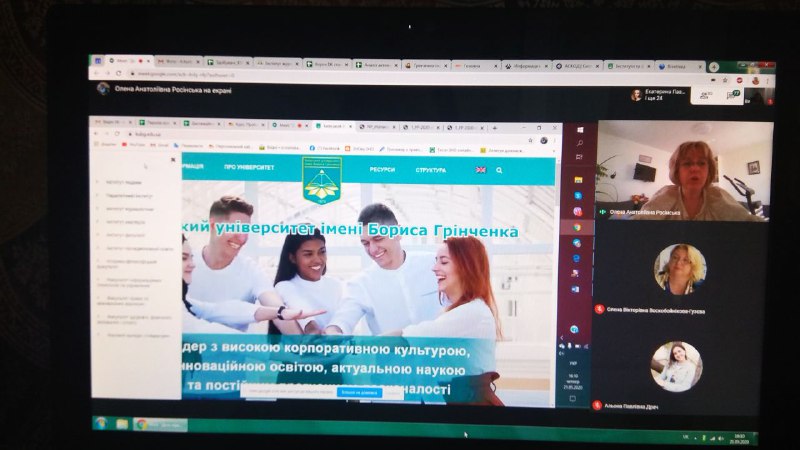This screenshot has height=450, width=800.
Task: Click the Start button on the bottom taskbar
Action: pos(101,423)
